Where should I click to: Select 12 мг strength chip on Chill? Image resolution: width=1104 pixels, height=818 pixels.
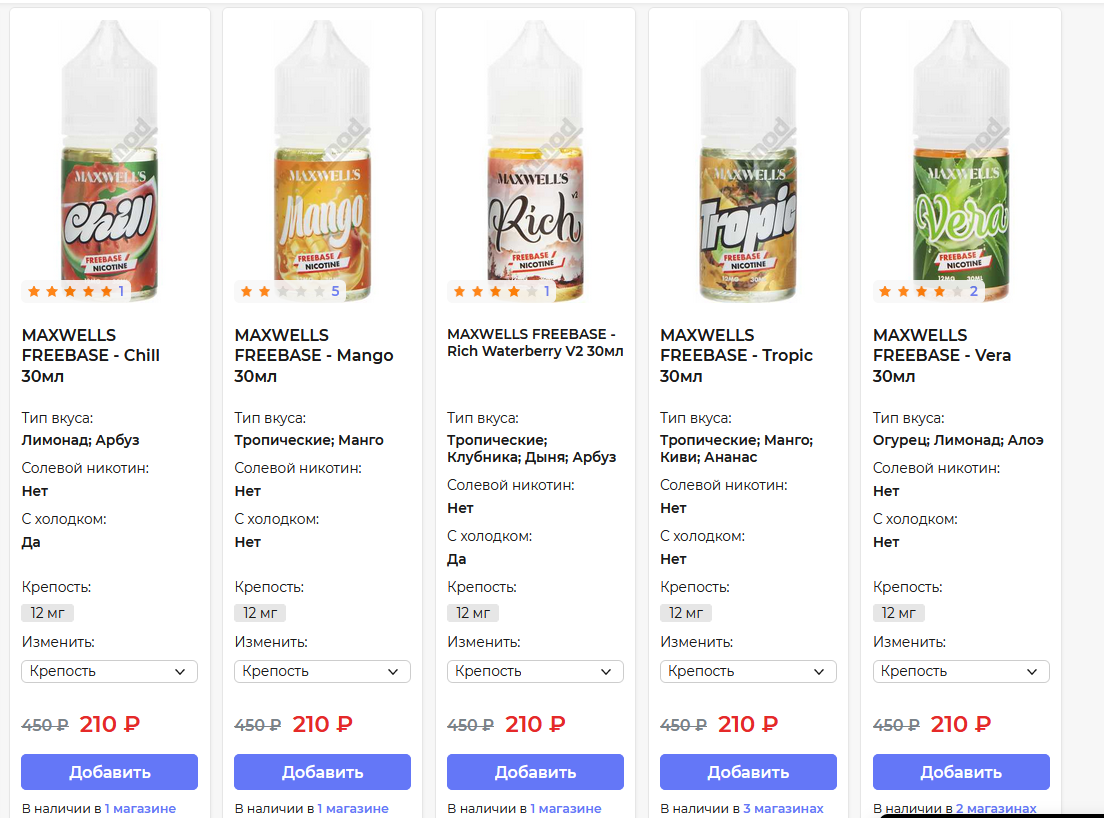tap(47, 613)
